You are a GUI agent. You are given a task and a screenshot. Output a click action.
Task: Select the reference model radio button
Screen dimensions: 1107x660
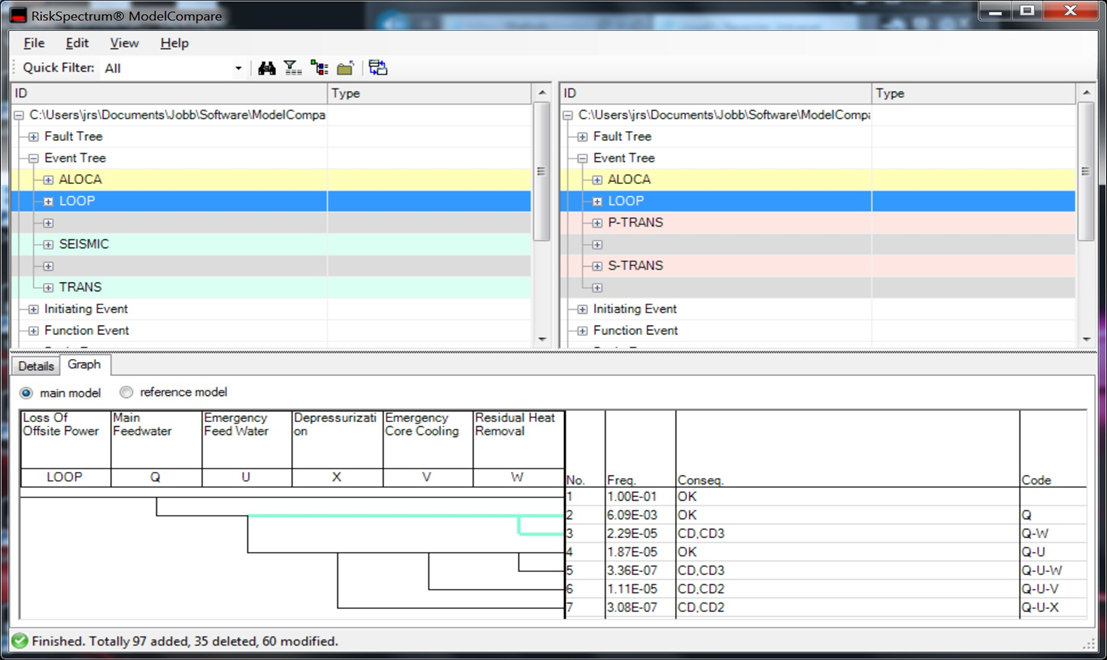[127, 393]
